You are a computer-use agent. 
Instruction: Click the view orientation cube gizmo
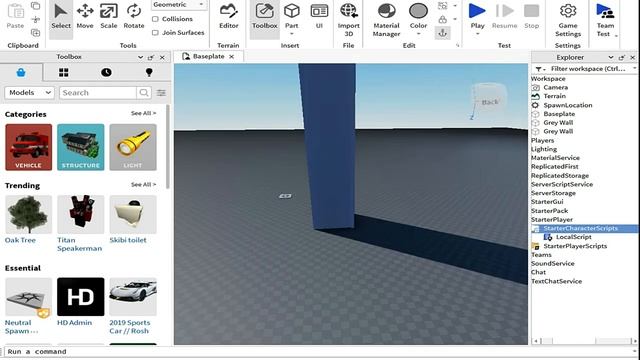click(489, 100)
